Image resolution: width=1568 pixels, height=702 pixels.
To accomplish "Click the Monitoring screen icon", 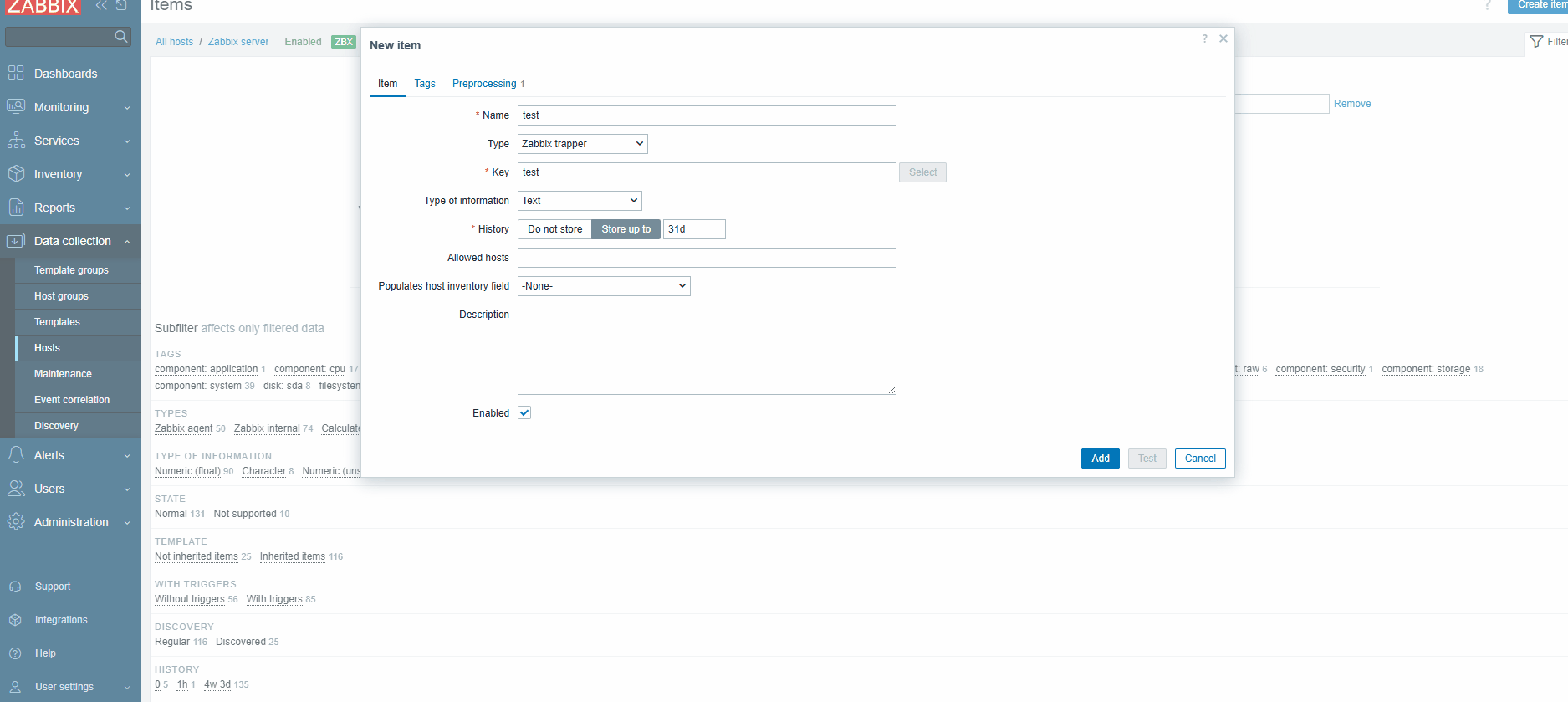I will (16, 107).
